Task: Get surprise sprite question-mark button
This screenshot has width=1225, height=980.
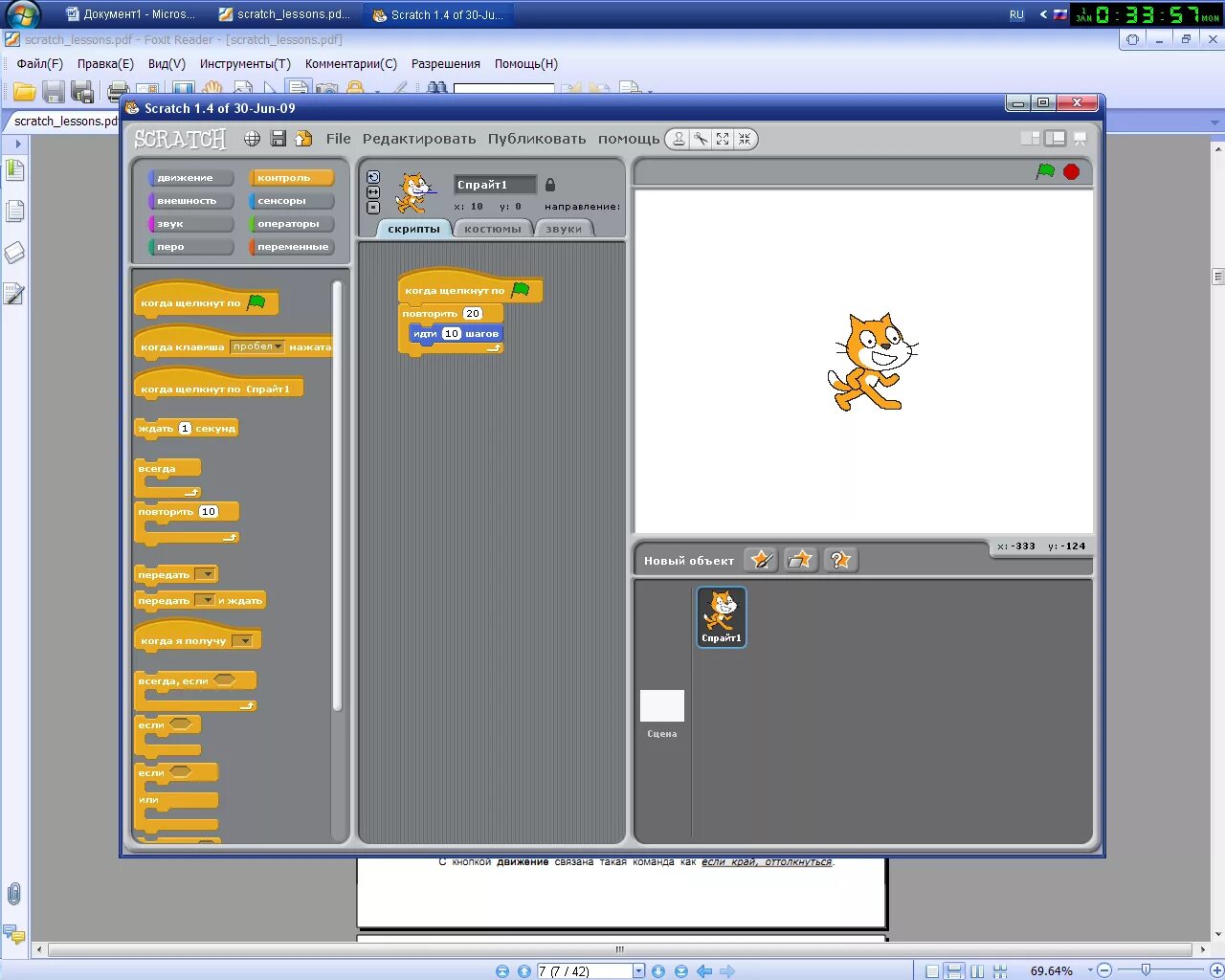Action: click(839, 560)
